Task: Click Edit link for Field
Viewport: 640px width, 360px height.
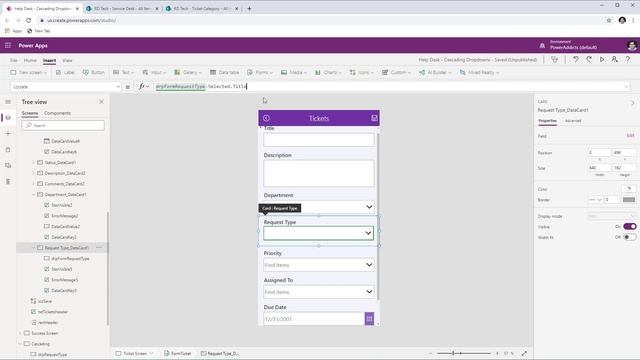Action: 631,136
